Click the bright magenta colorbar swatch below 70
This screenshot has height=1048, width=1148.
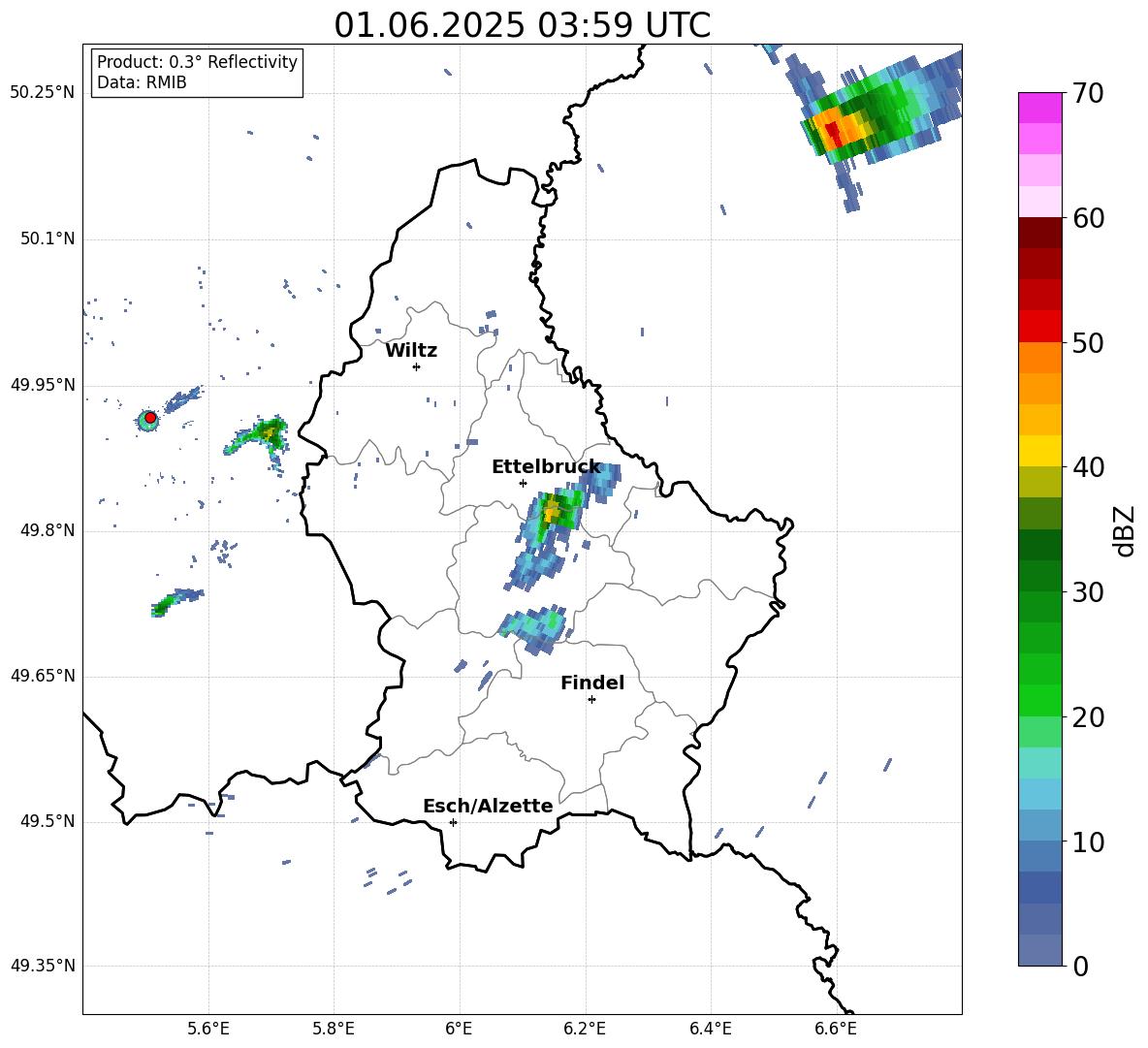pos(1039,109)
